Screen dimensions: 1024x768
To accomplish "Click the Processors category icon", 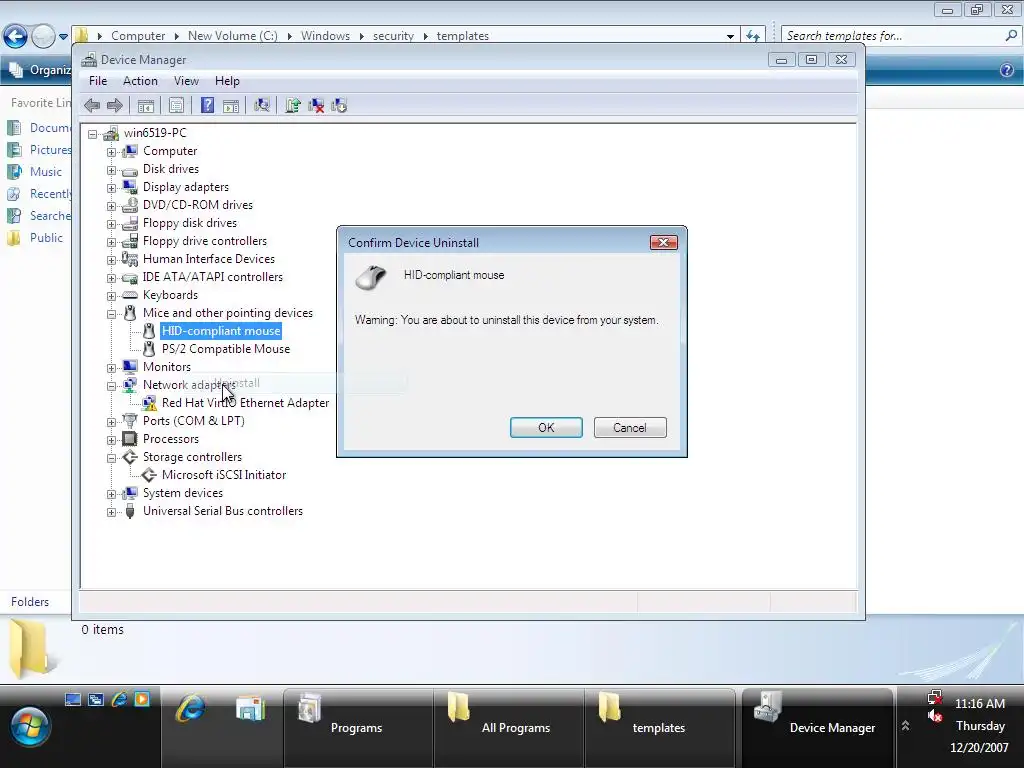I will (x=130, y=439).
